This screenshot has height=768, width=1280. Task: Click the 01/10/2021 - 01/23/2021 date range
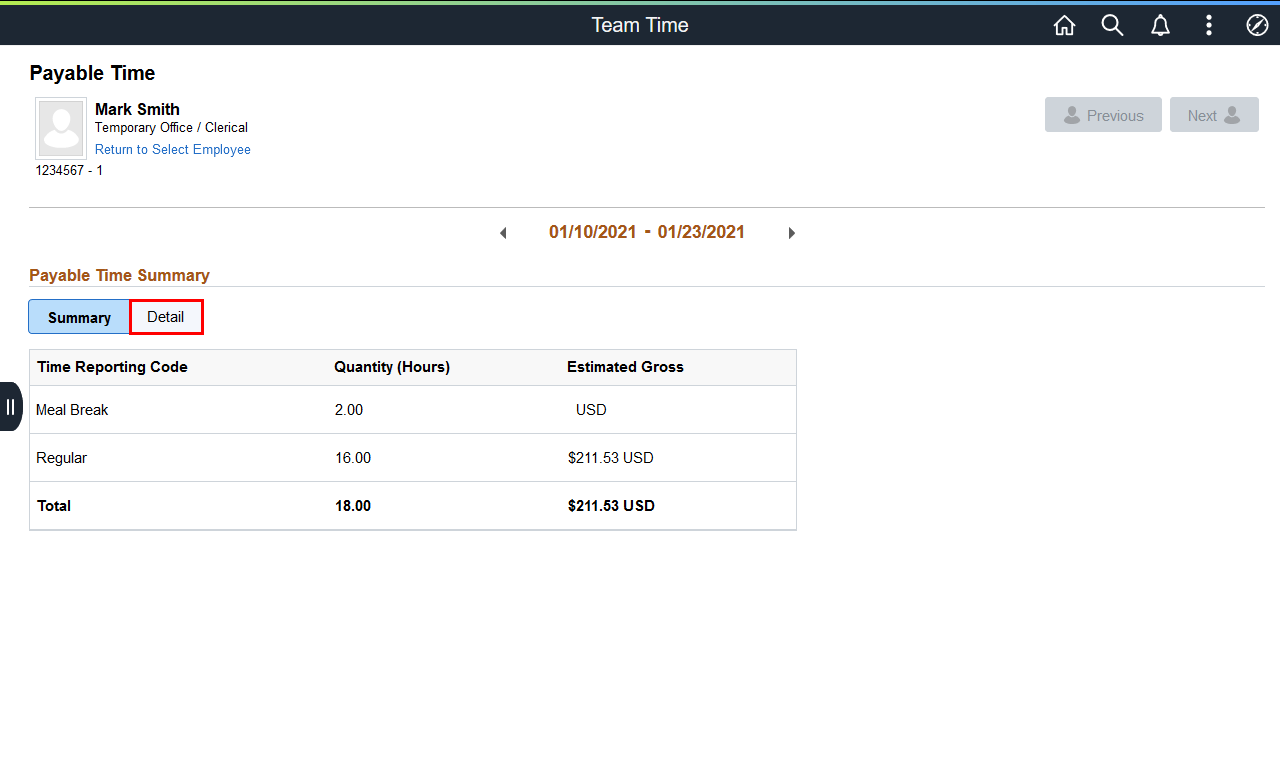pyautogui.click(x=647, y=232)
